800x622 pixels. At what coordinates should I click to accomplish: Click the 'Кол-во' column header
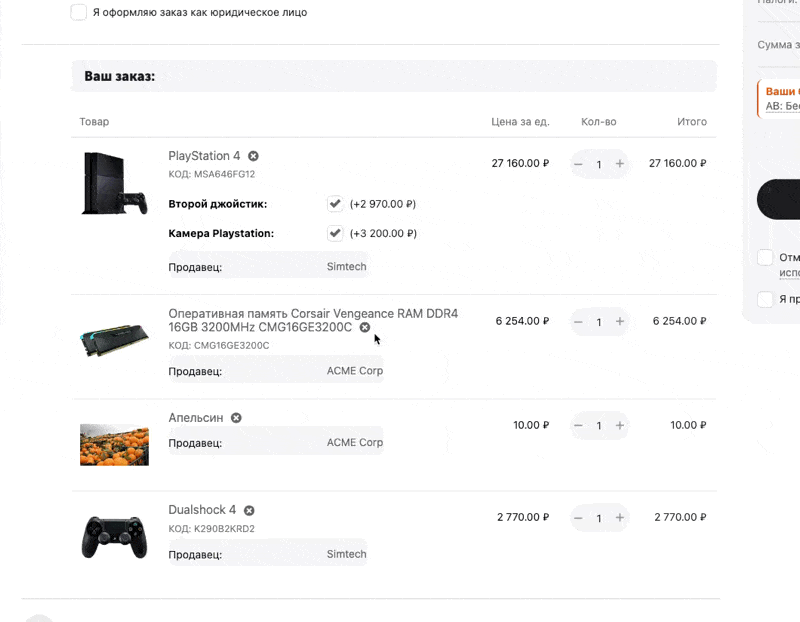pos(598,121)
